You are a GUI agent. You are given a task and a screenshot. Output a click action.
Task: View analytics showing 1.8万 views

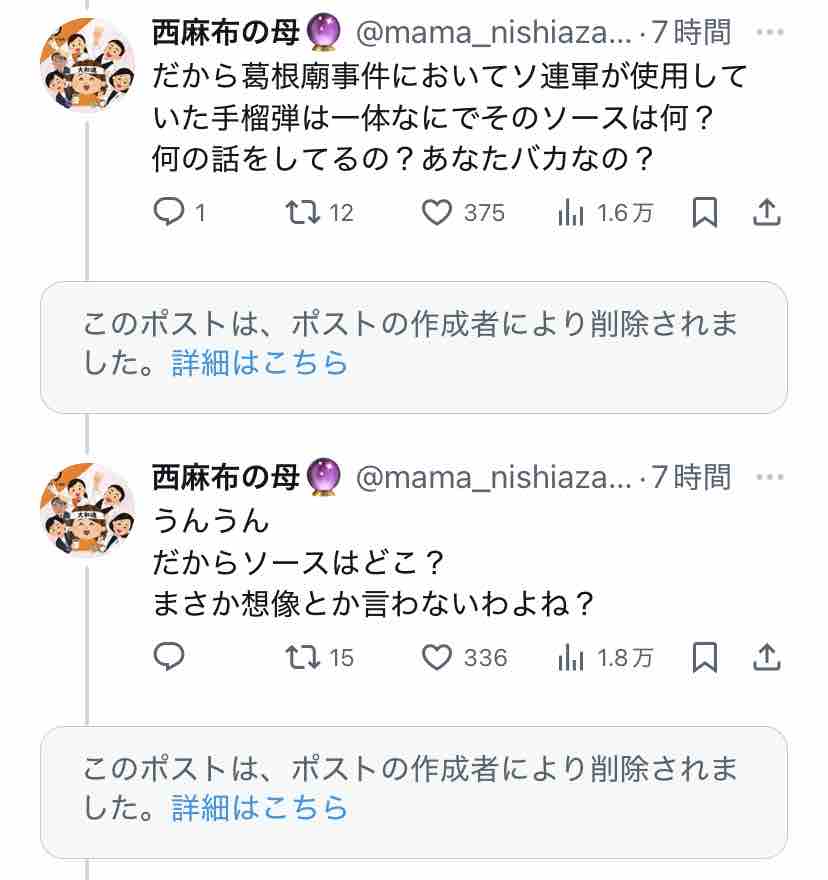570,657
